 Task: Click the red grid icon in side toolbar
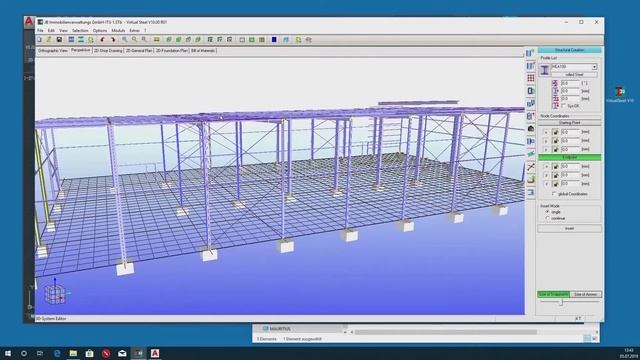tap(531, 78)
